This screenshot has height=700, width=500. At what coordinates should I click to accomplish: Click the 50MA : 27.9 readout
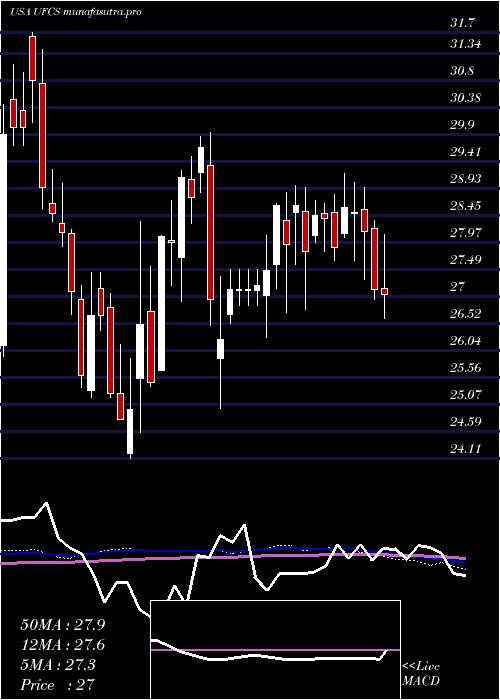62,625
